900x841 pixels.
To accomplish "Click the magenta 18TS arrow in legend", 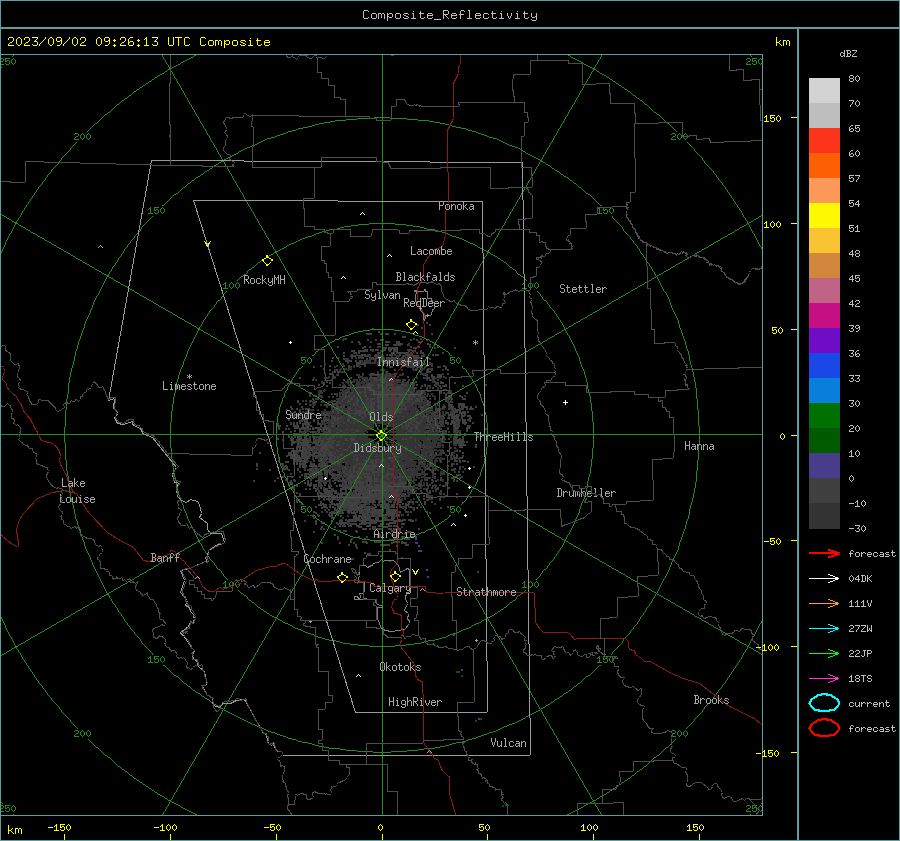I will 824,679.
